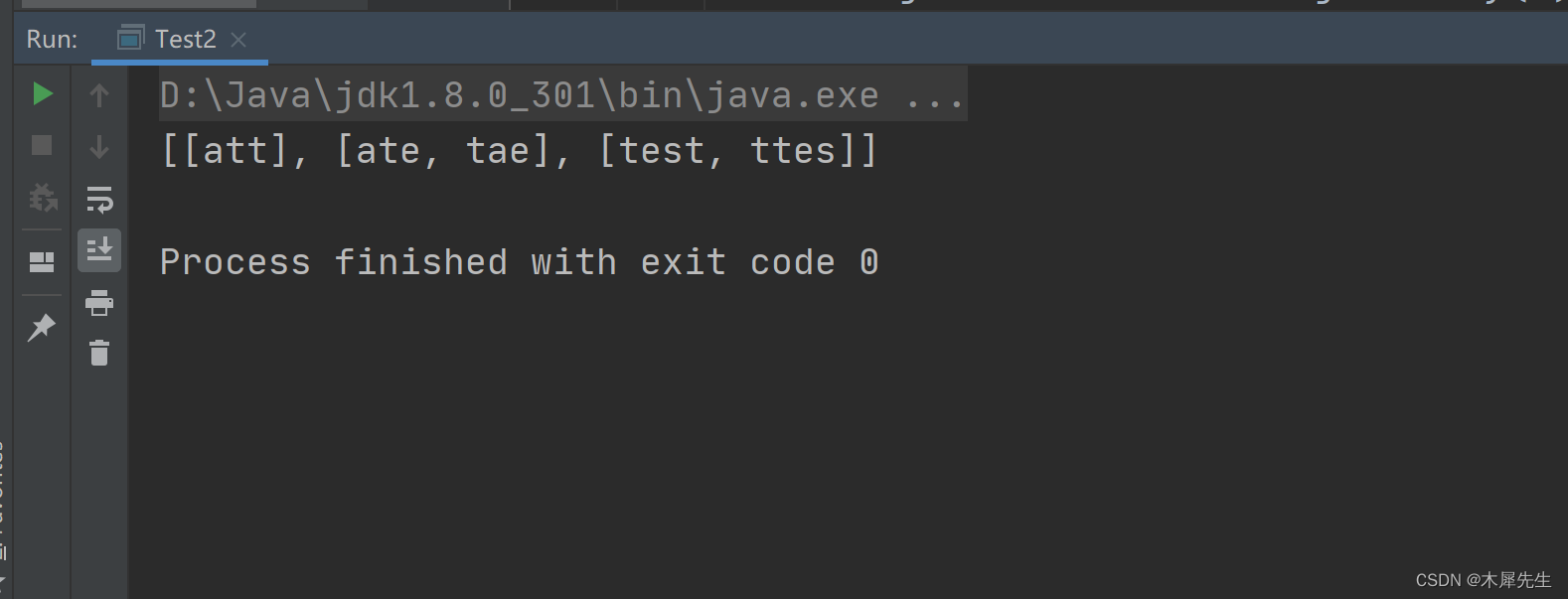Click the Down the Stack Trace arrow
This screenshot has width=1568, height=599.
click(x=99, y=147)
